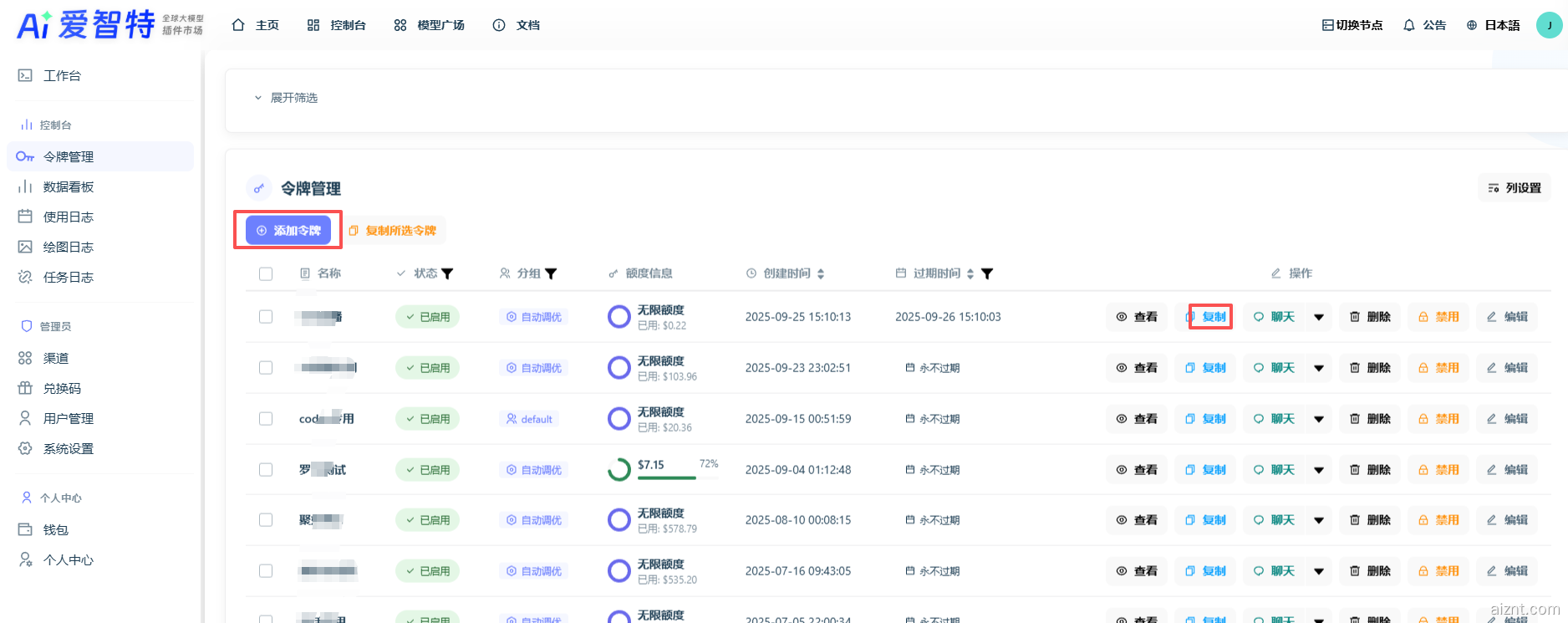Click 查看 for the 2025-07-16 token
1568x623 pixels.
point(1137,571)
